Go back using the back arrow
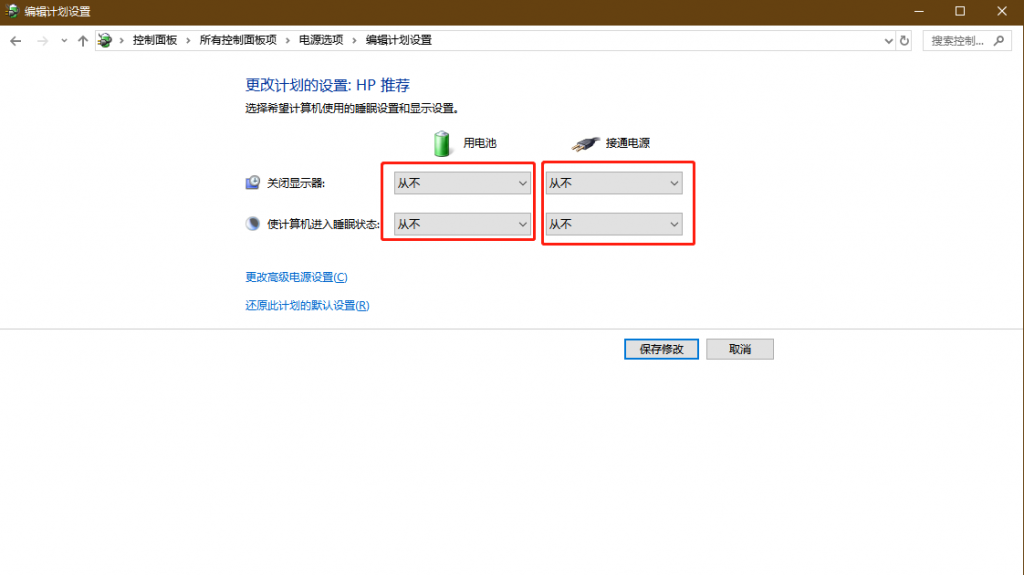The image size is (1024, 575). pos(16,41)
